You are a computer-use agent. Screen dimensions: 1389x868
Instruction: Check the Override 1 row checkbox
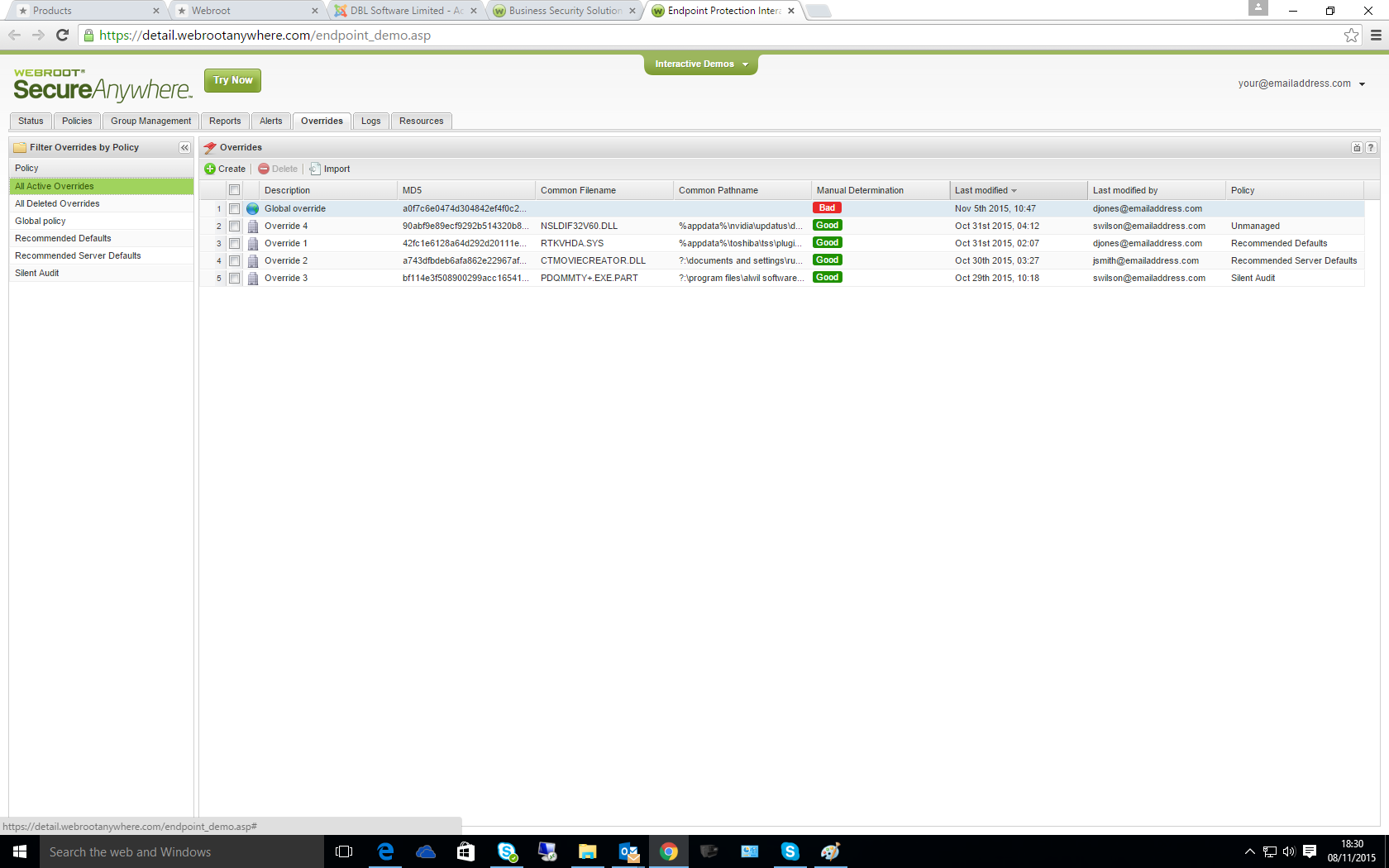[x=235, y=243]
